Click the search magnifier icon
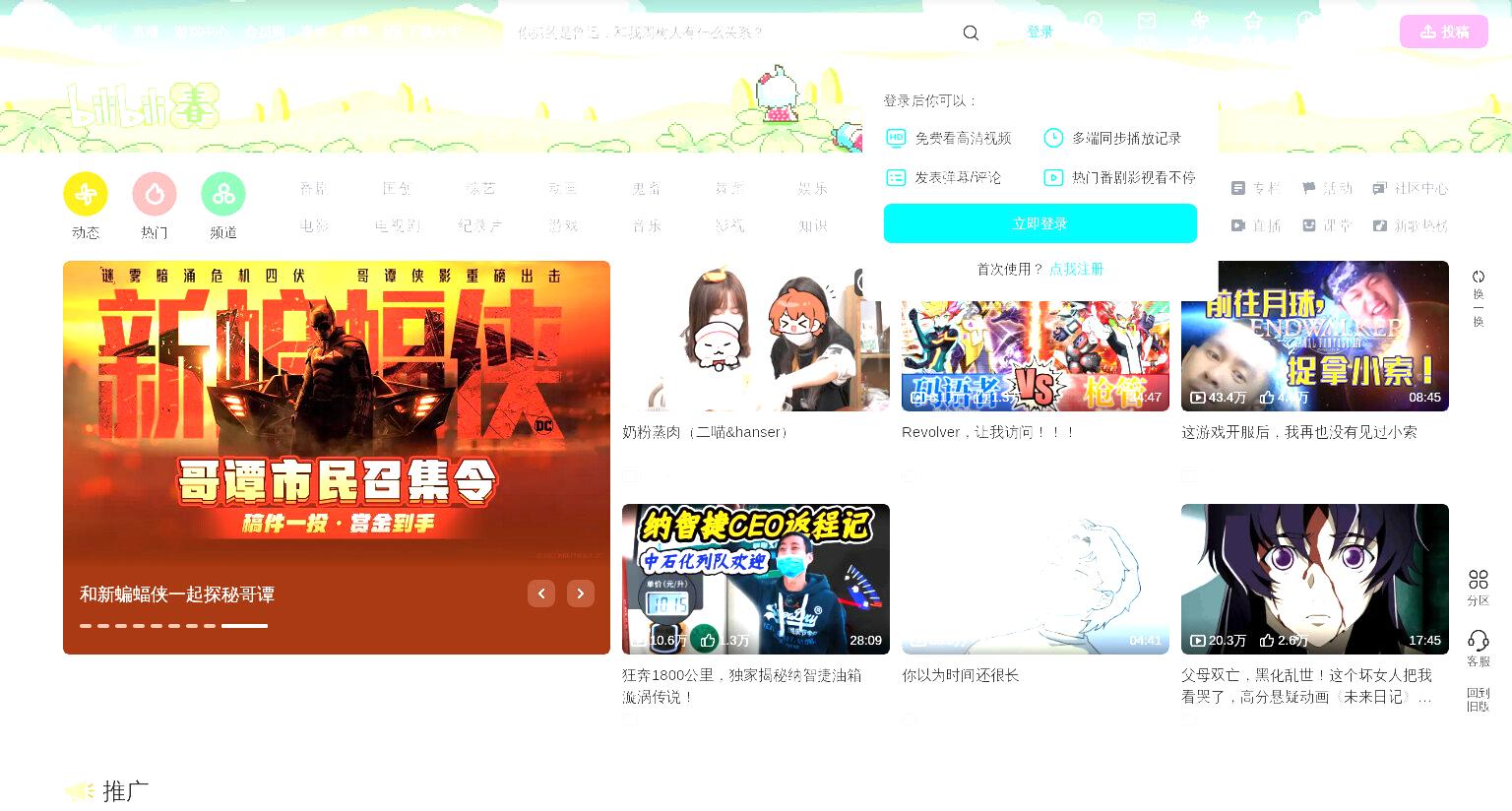Screen dimensions: 1512x811 point(971,32)
